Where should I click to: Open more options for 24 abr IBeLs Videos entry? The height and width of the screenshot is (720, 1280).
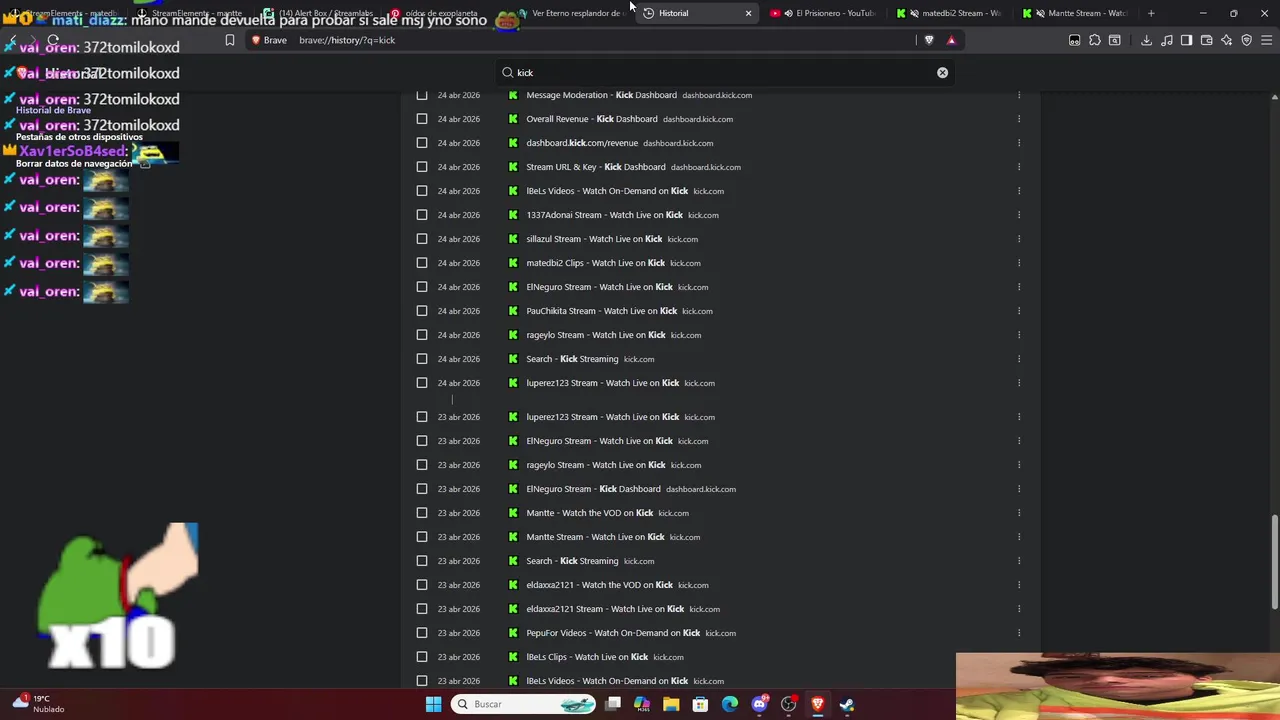(1018, 191)
